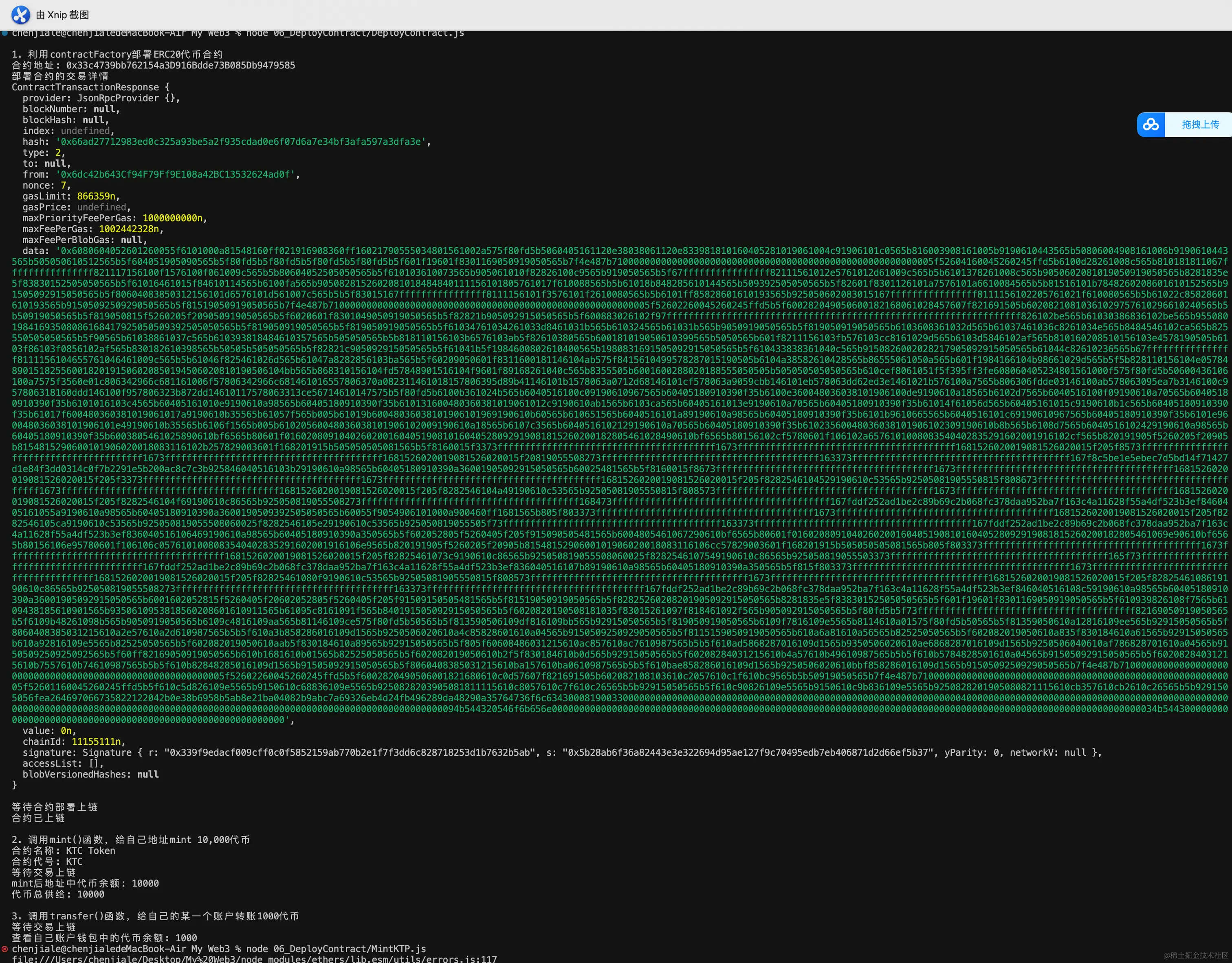
Task: Click the maxFeePerGas value 1002442328n
Action: 129,229
